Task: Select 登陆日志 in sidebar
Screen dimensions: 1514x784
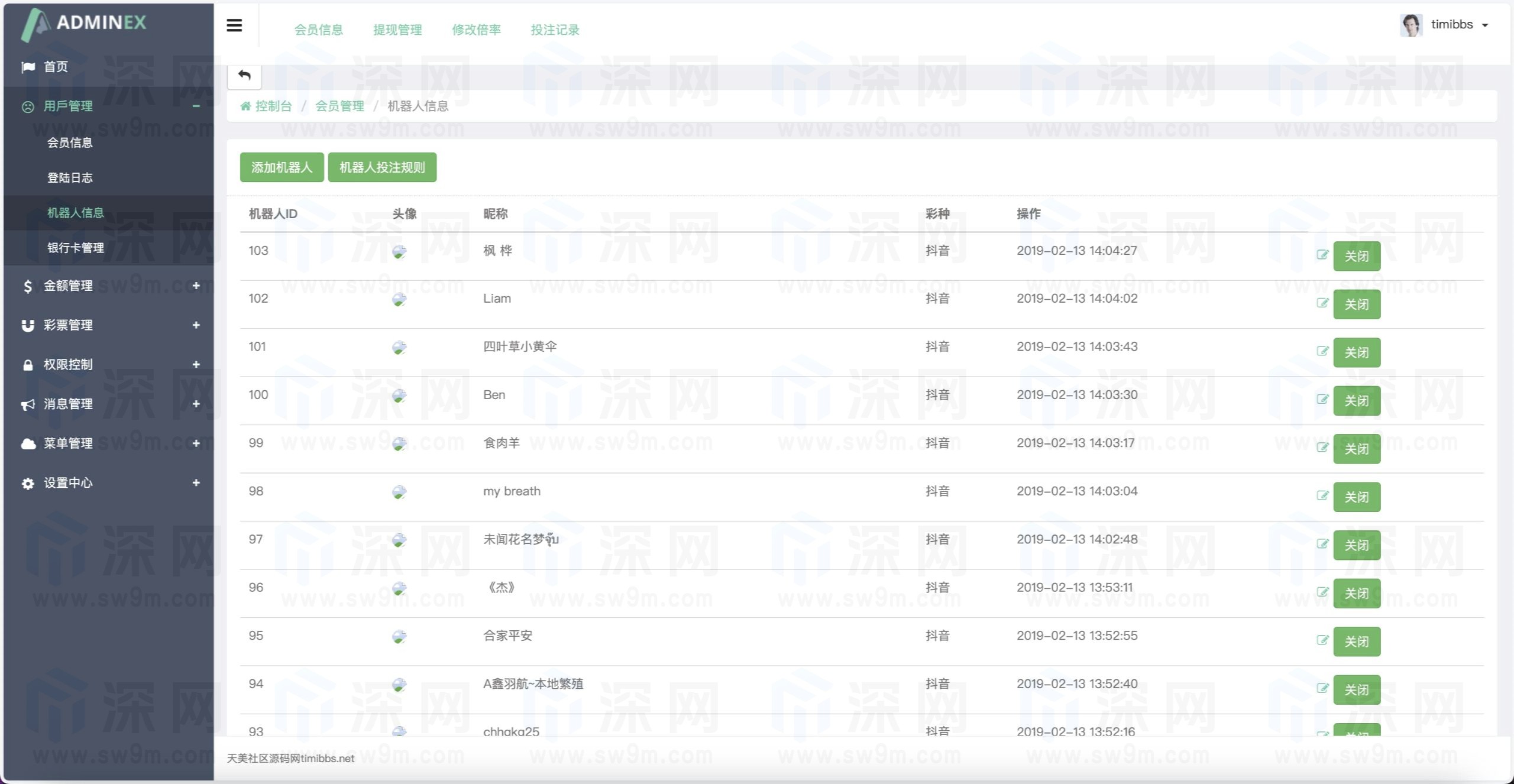Action: click(x=70, y=178)
